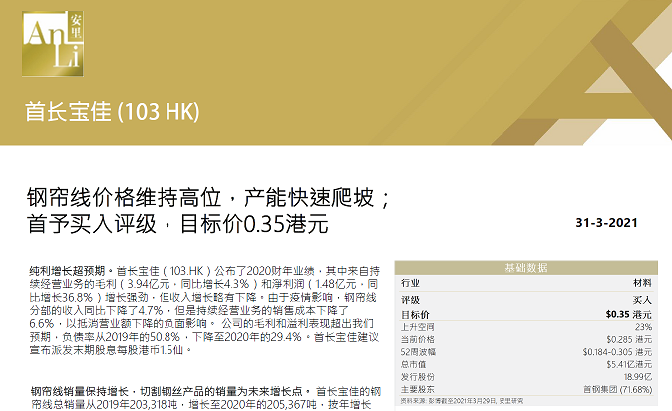Click the 52周波幅 row label
672x411 pixels.
coord(418,352)
